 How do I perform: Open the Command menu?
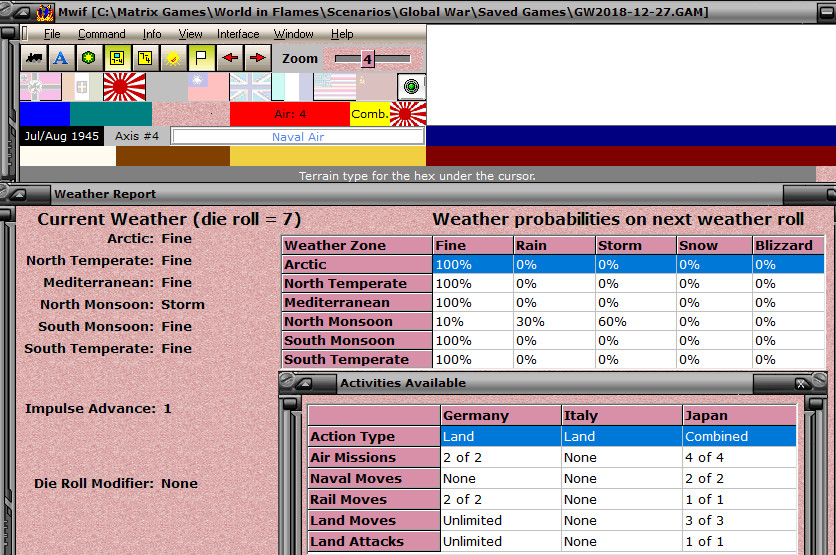pyautogui.click(x=101, y=34)
